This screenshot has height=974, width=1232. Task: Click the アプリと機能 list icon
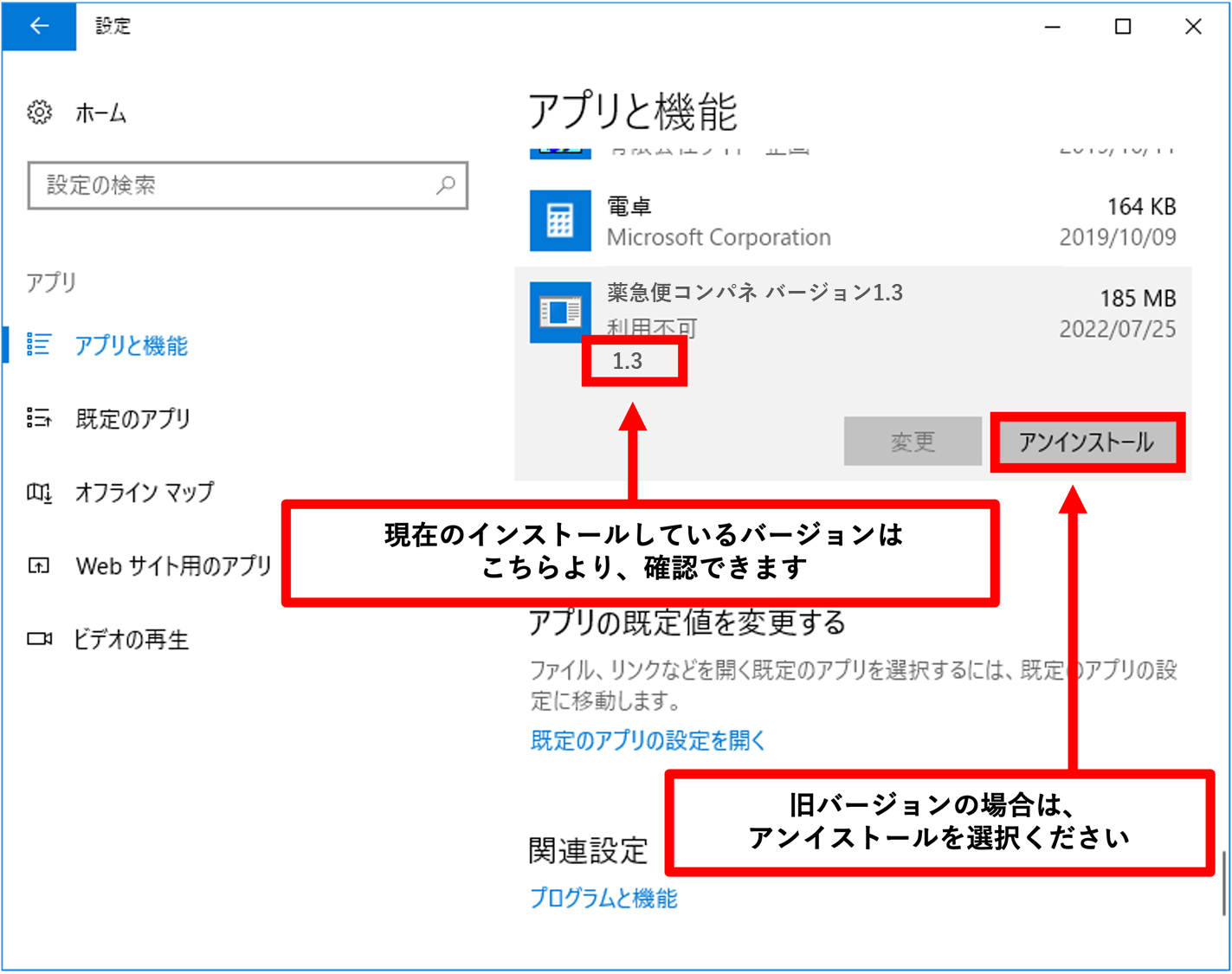pyautogui.click(x=39, y=345)
